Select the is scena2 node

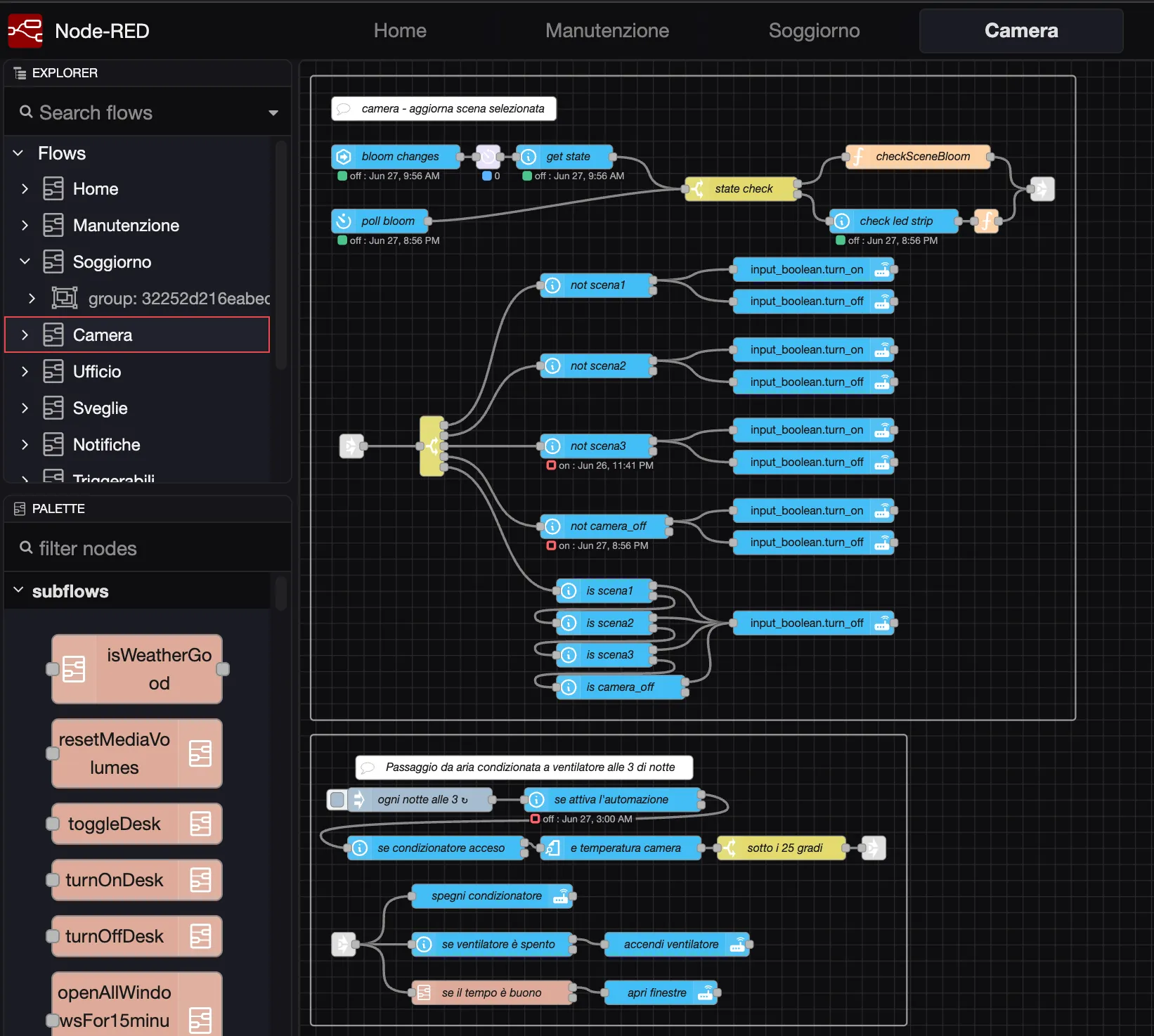[x=604, y=623]
